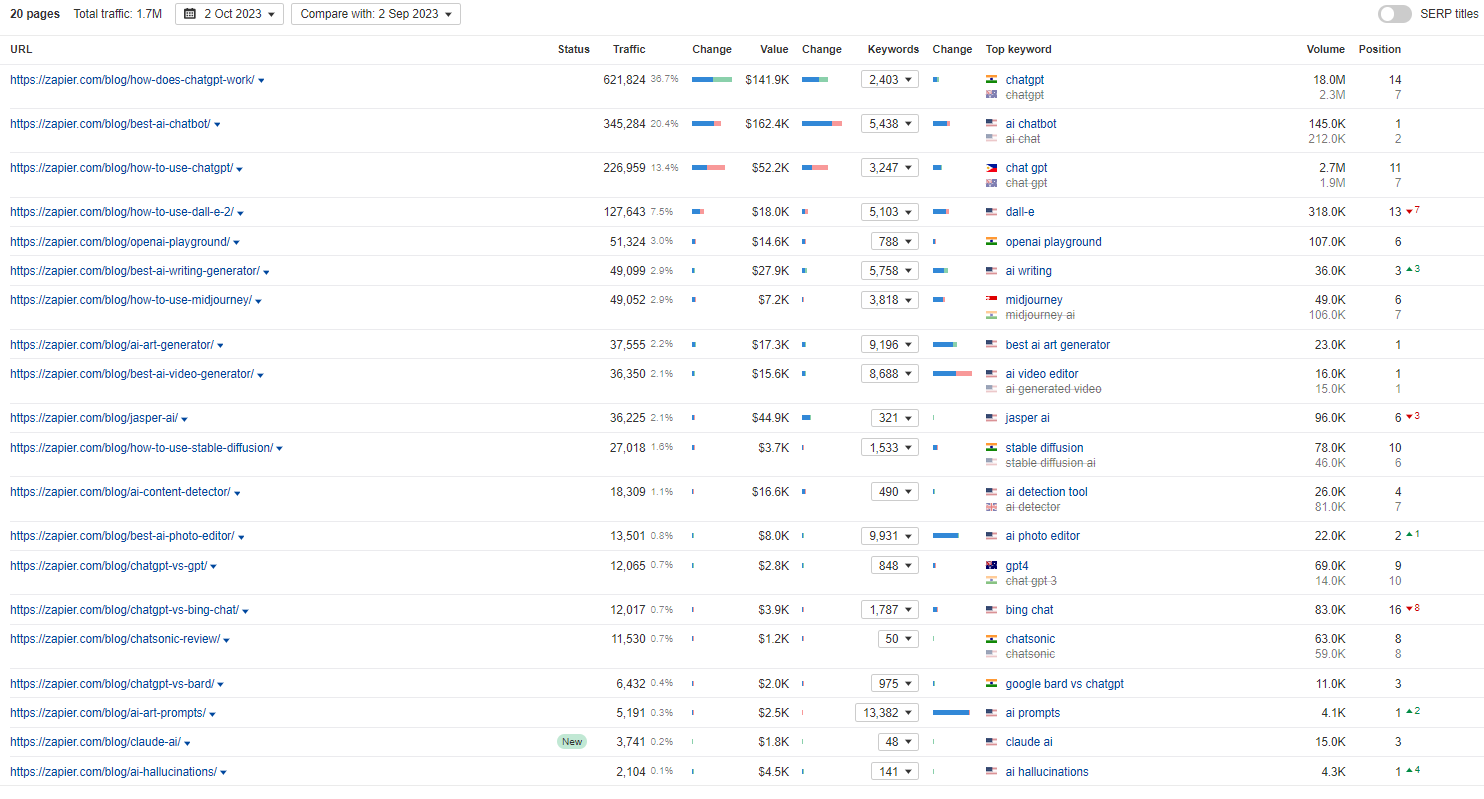
Task: Click the google bard vs chatgpt keyword
Action: pyautogui.click(x=1065, y=684)
